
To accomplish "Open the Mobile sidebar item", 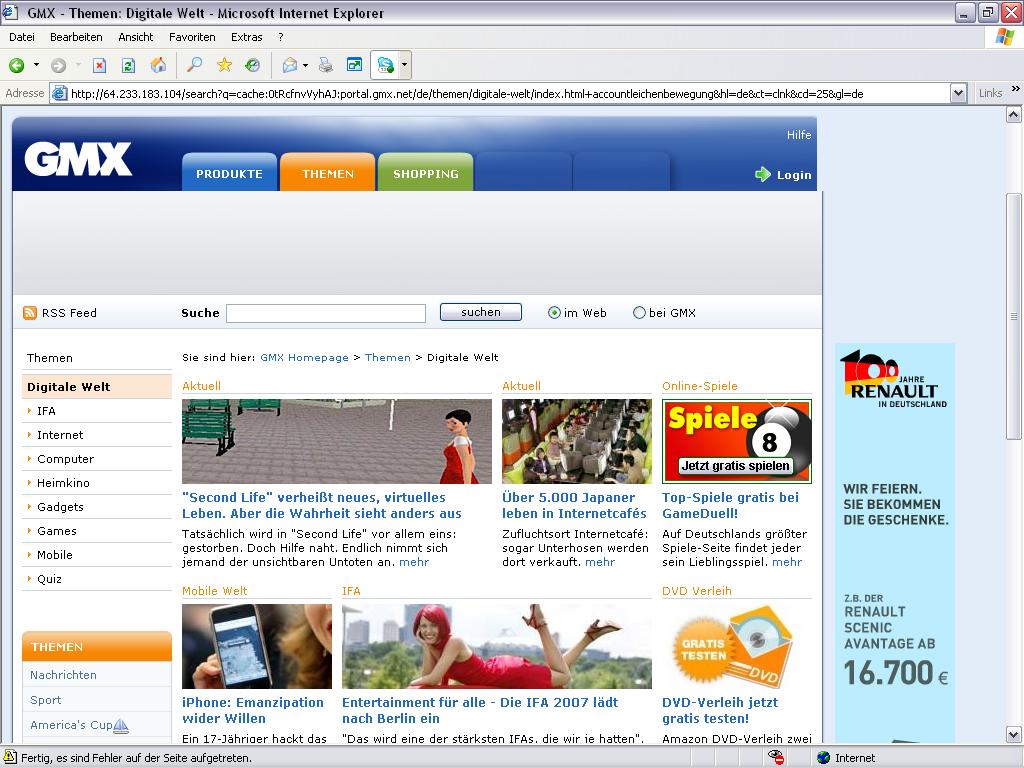I will pyautogui.click(x=55, y=555).
